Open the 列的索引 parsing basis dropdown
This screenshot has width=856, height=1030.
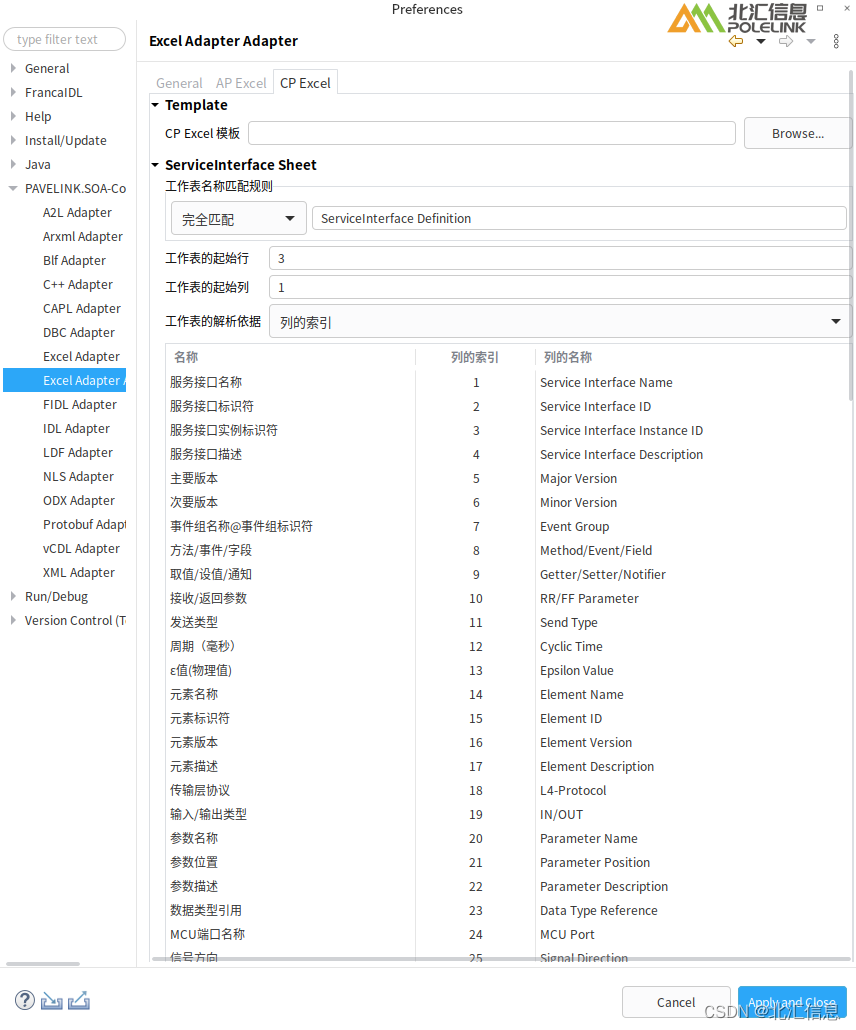point(560,322)
